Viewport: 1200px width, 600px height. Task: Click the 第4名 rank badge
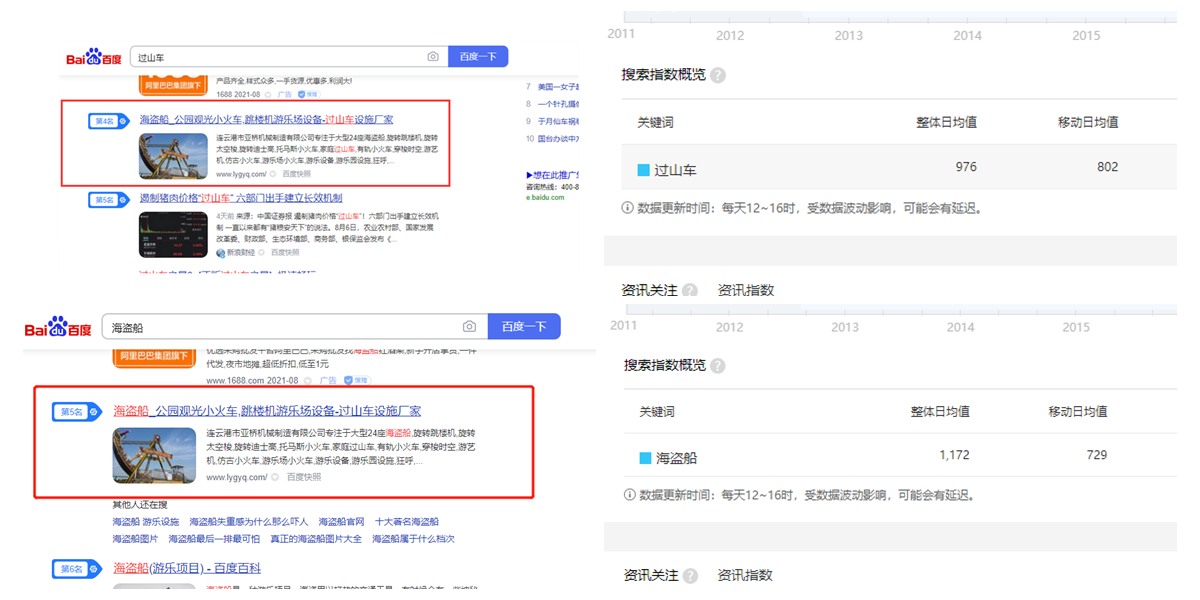[108, 121]
